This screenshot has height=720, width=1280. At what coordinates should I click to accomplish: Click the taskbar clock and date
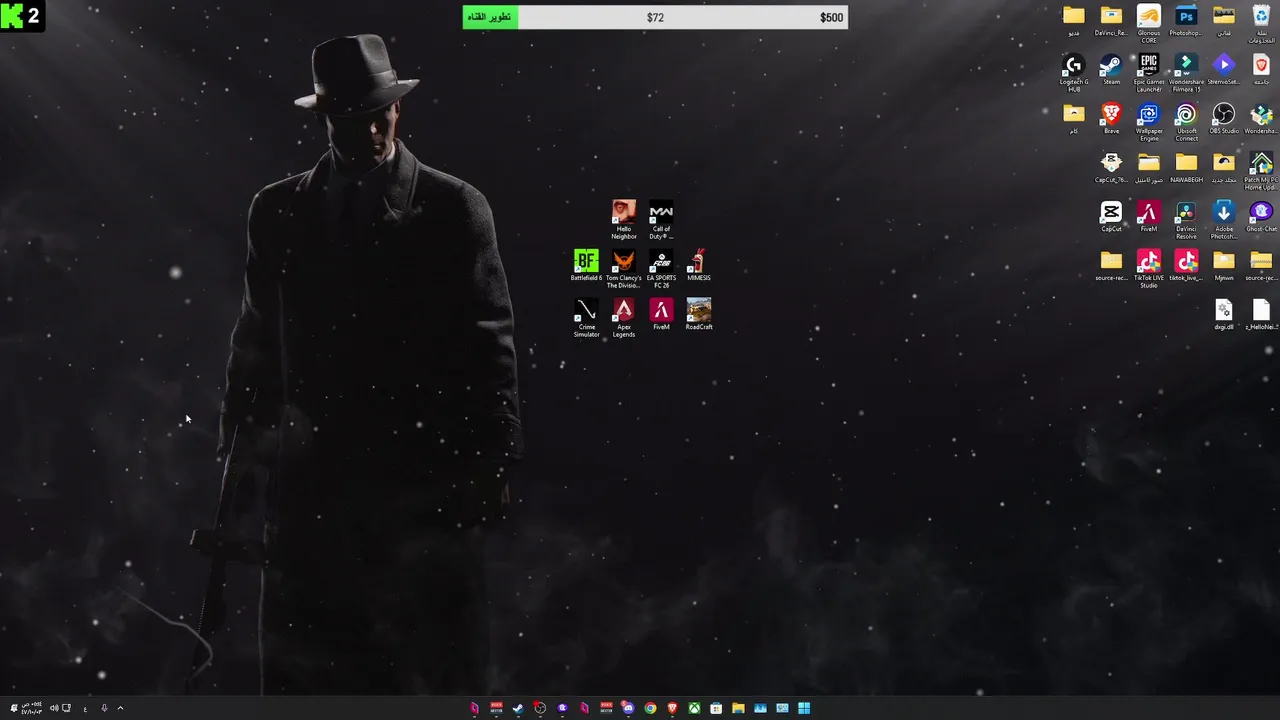tap(31, 708)
